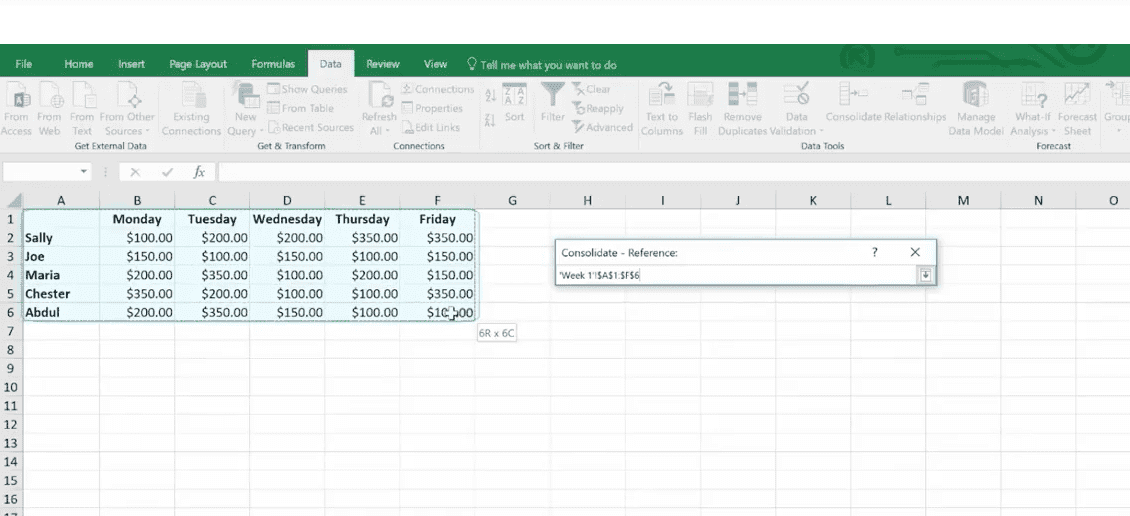Image resolution: width=1130 pixels, height=516 pixels.
Task: Click the Edit Links button
Action: click(431, 127)
